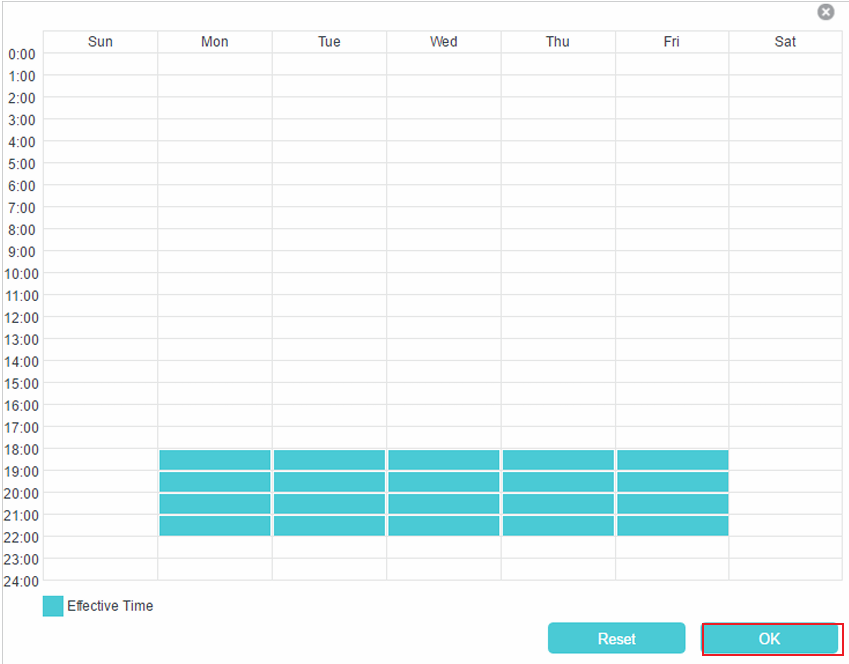Deselect the highlighted Friday 21:00 cell

(671, 525)
